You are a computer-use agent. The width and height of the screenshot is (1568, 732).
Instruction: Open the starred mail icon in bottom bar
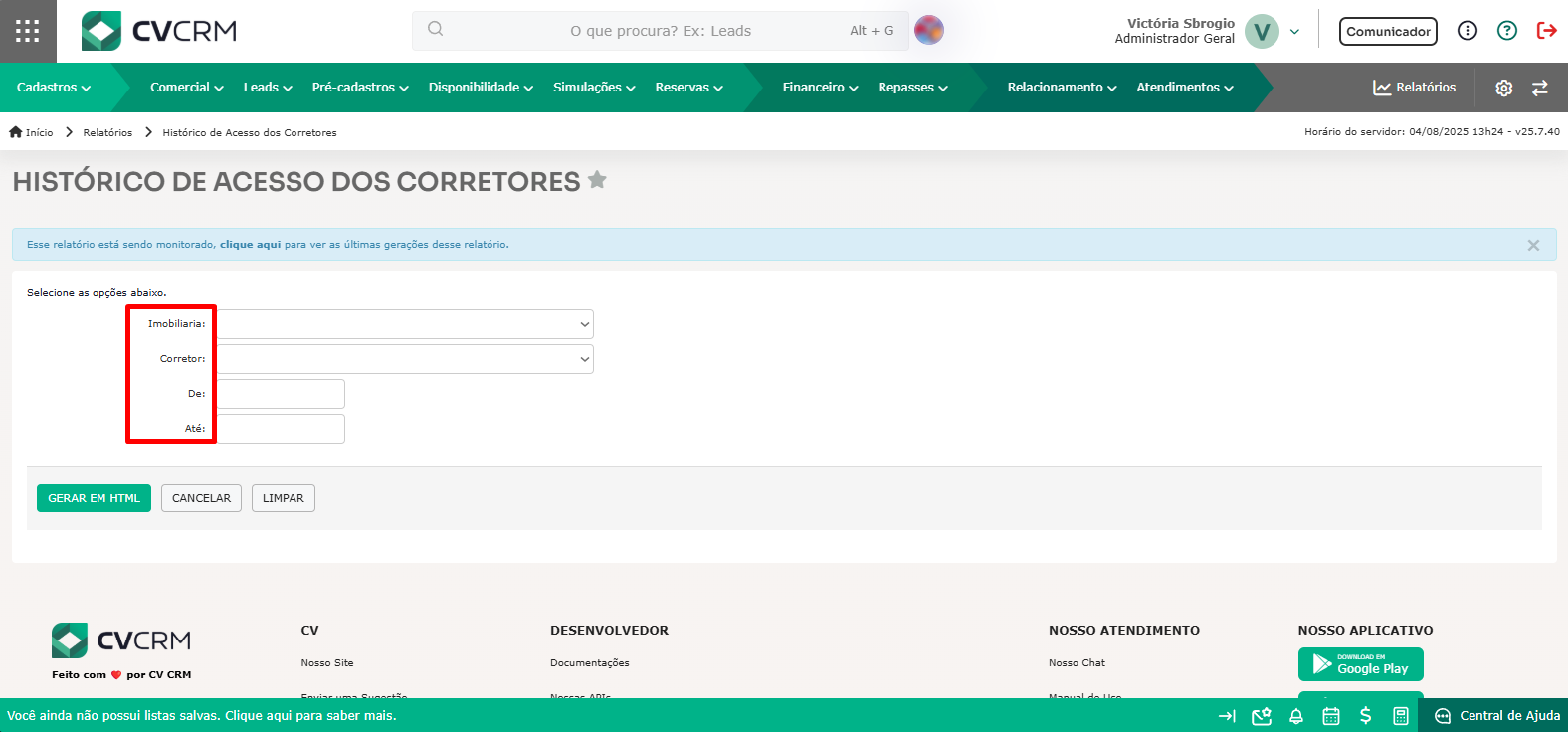(1262, 716)
